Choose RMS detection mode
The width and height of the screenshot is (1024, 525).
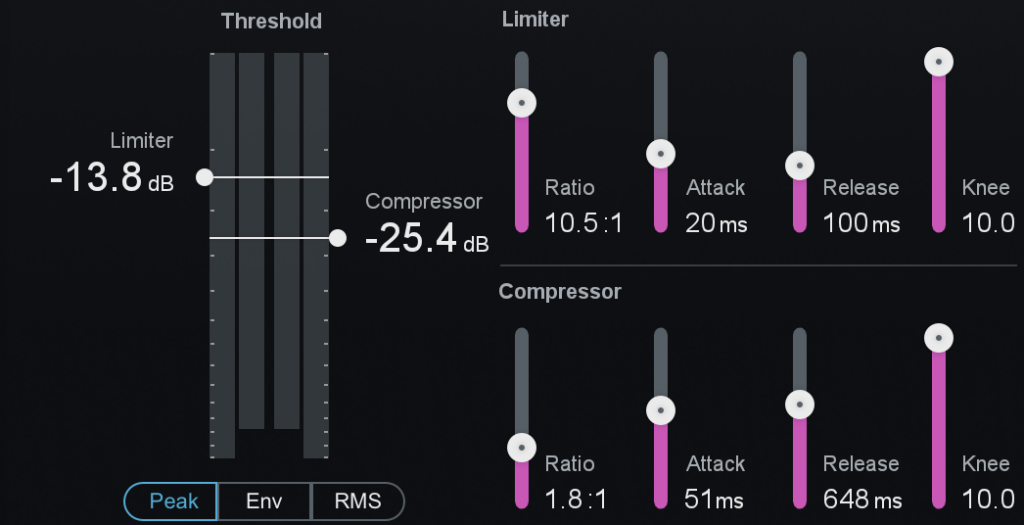click(x=358, y=501)
